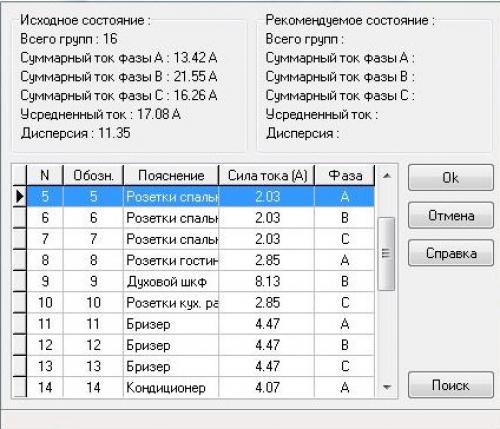
Task: Click the Фаза column header
Action: [x=345, y=175]
